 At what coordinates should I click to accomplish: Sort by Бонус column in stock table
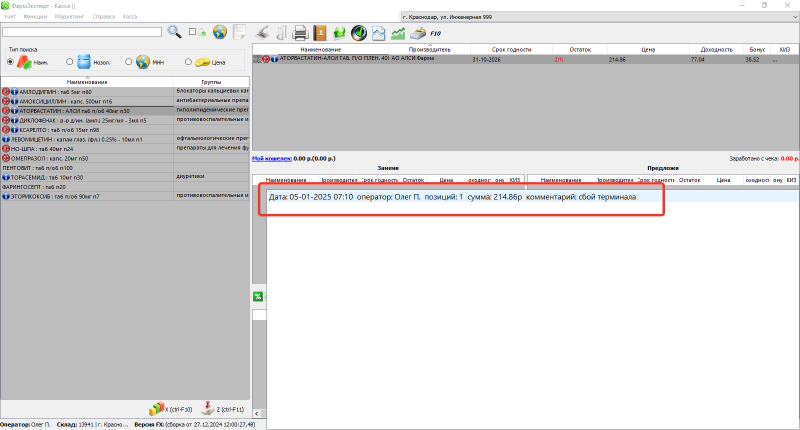[757, 49]
